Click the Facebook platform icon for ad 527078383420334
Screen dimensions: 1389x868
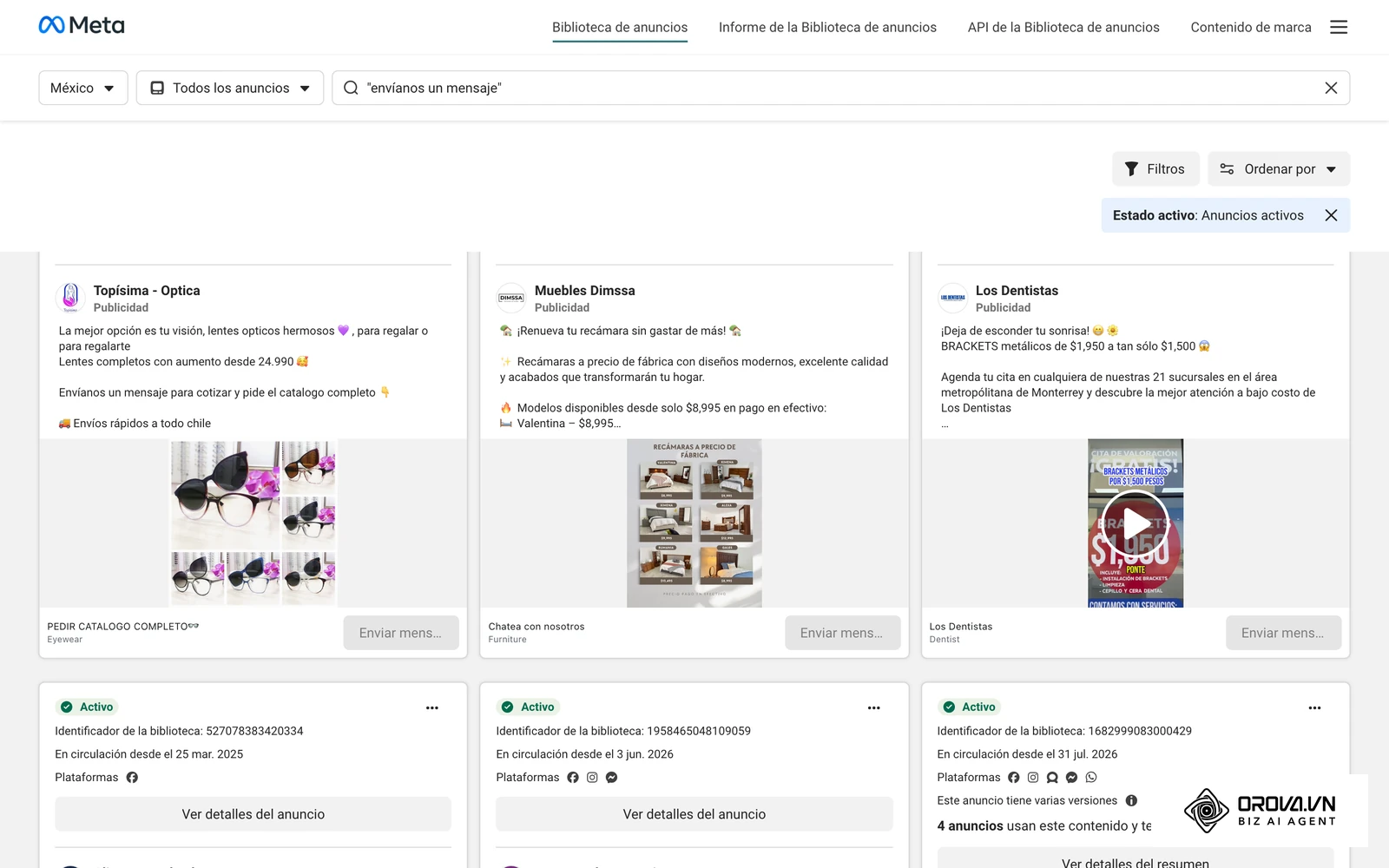[132, 778]
